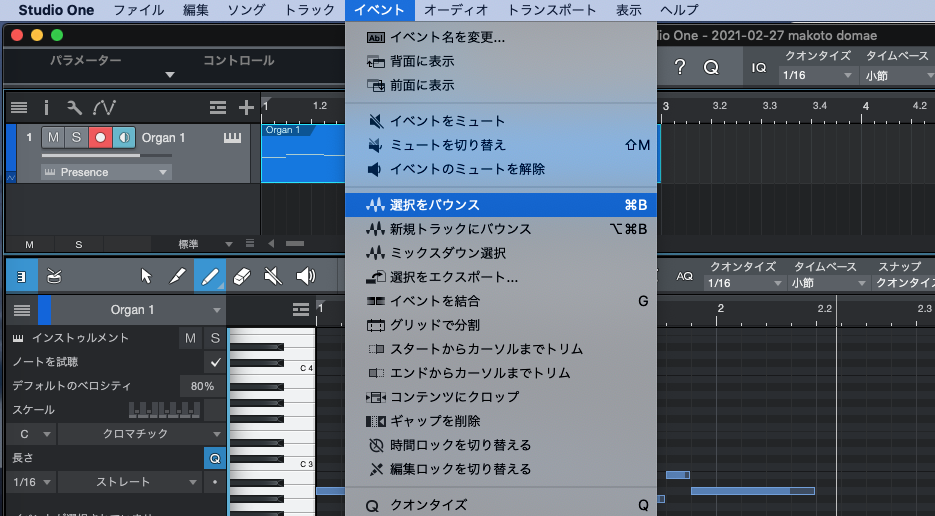Choose 時間ロックを切り替える menu entry
This screenshot has width=935, height=516.
point(501,445)
